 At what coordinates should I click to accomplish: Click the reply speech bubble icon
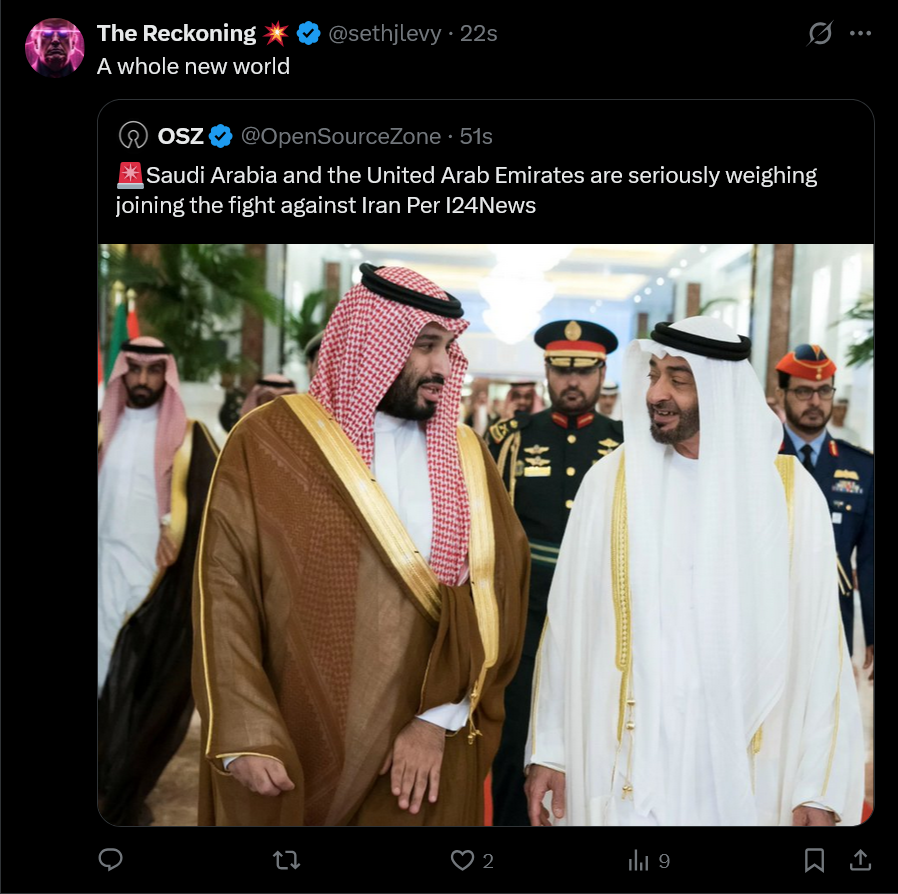pos(111,860)
